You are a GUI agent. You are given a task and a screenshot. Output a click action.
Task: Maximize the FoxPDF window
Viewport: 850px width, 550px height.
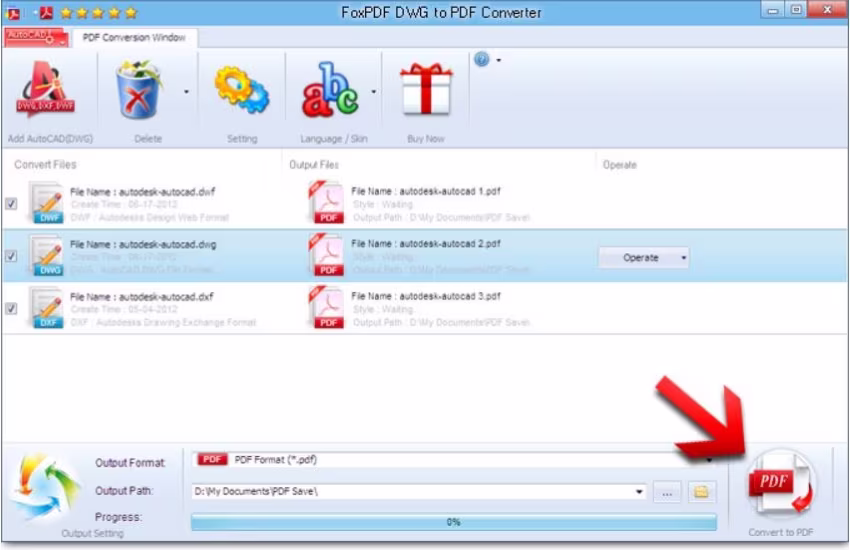pos(797,10)
